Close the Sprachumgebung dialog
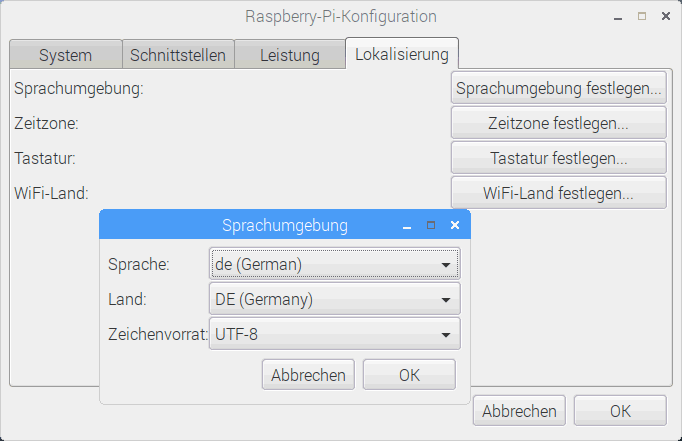This screenshot has height=441, width=682. [x=455, y=226]
